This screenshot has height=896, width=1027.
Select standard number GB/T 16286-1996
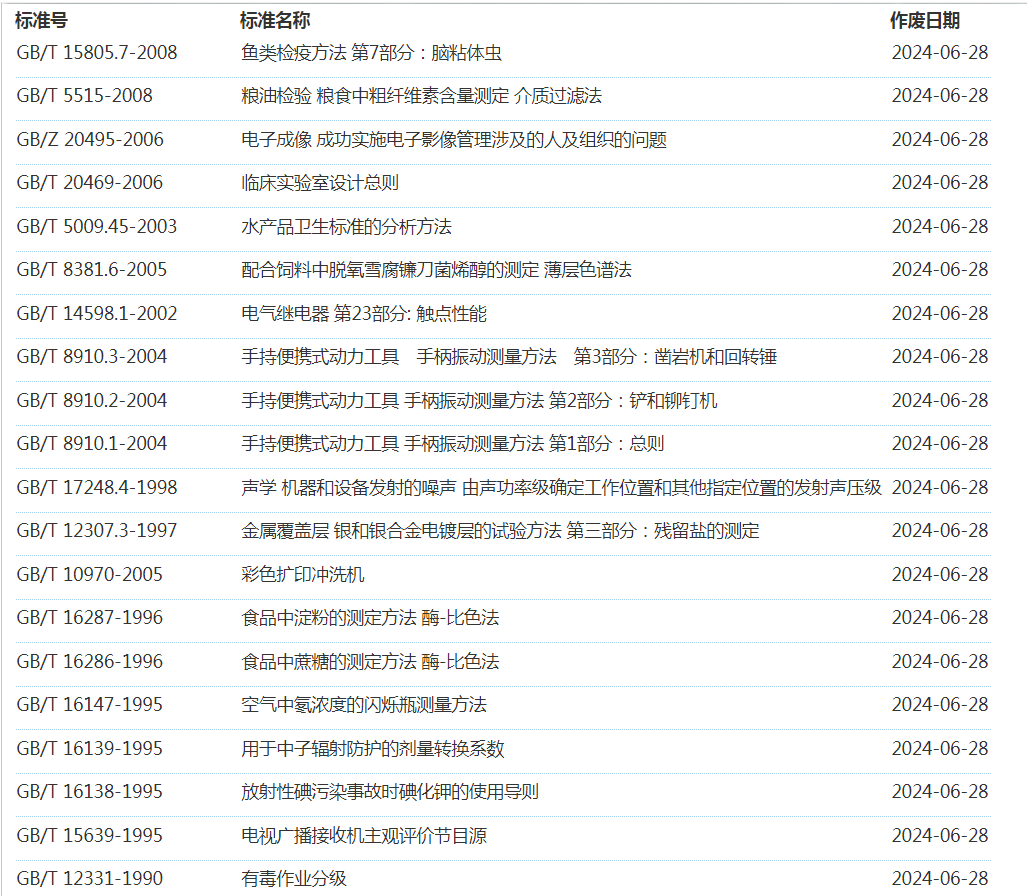90,662
